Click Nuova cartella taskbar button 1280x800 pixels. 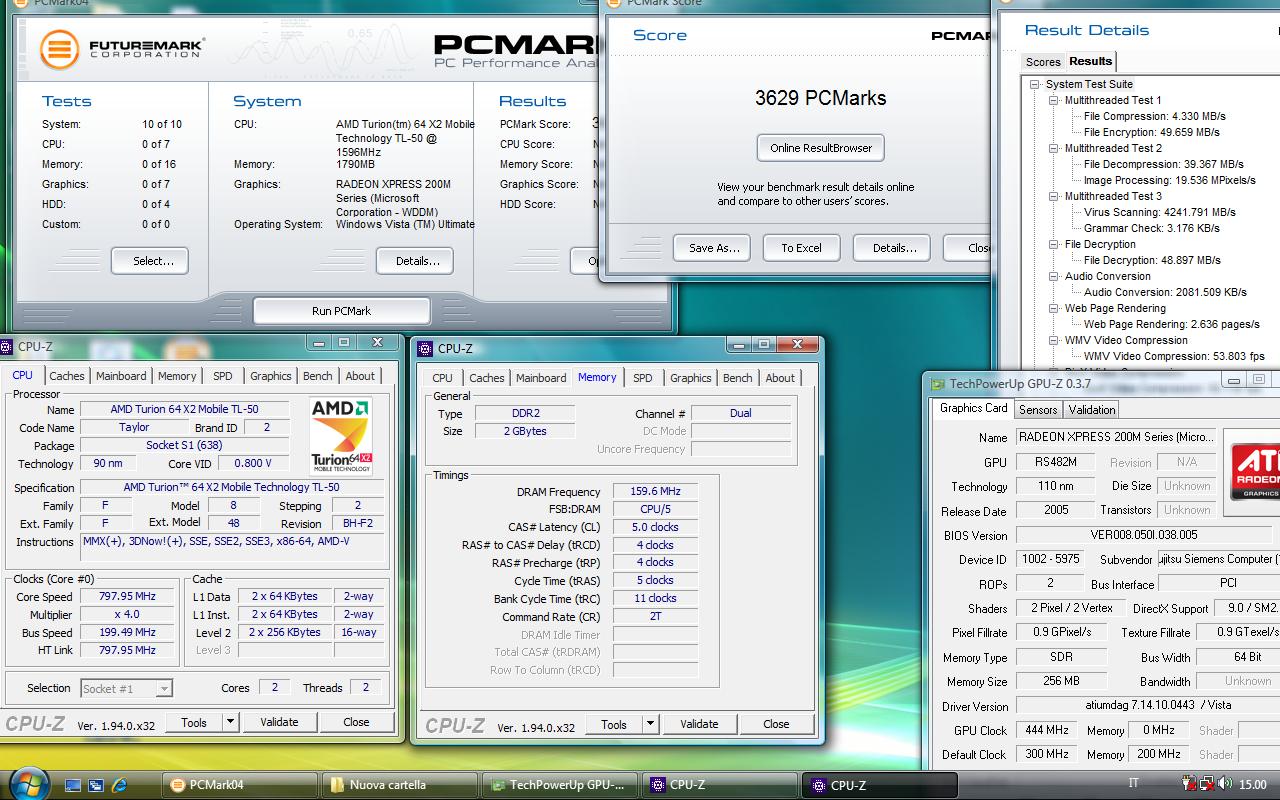pyautogui.click(x=400, y=785)
